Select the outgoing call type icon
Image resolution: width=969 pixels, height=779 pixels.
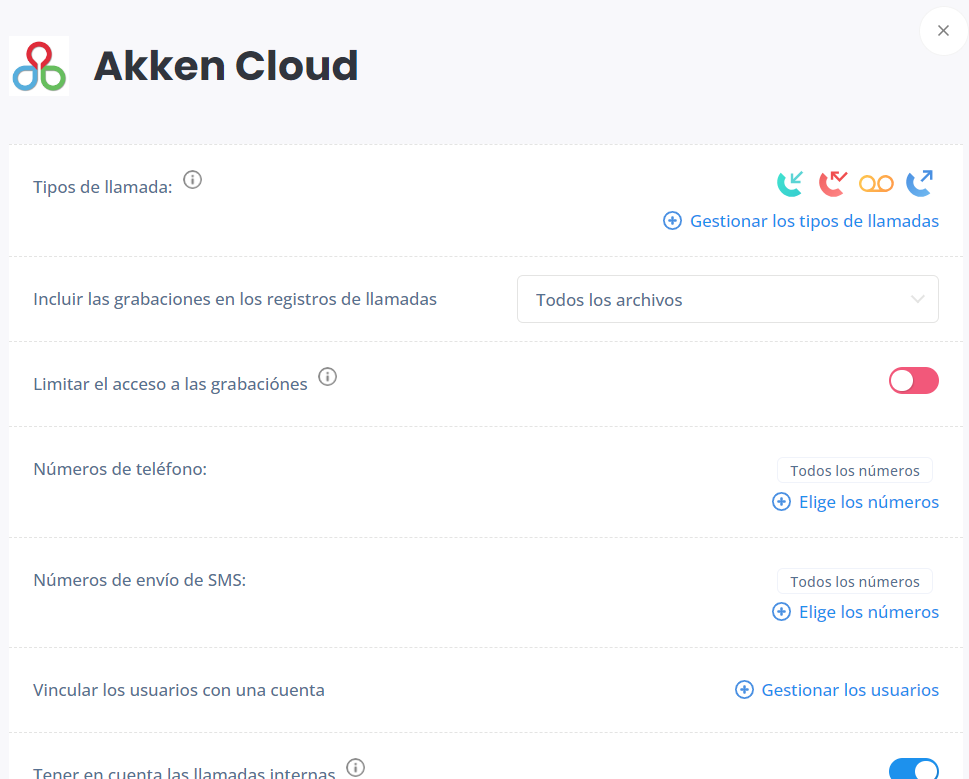pos(920,183)
